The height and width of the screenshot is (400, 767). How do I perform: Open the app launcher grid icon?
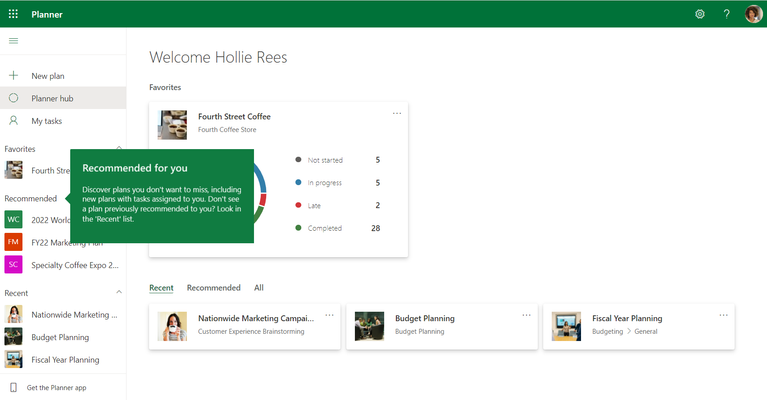(x=13, y=14)
